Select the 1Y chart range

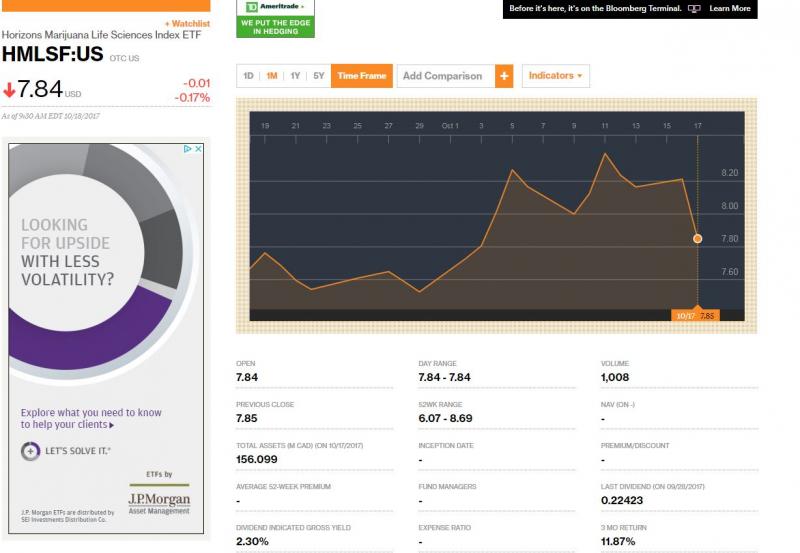[295, 76]
